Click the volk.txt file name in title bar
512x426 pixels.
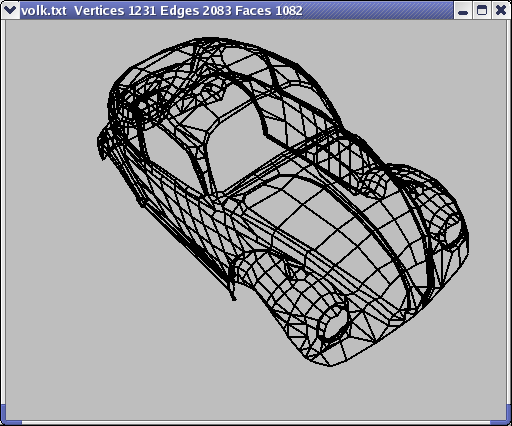click(44, 11)
